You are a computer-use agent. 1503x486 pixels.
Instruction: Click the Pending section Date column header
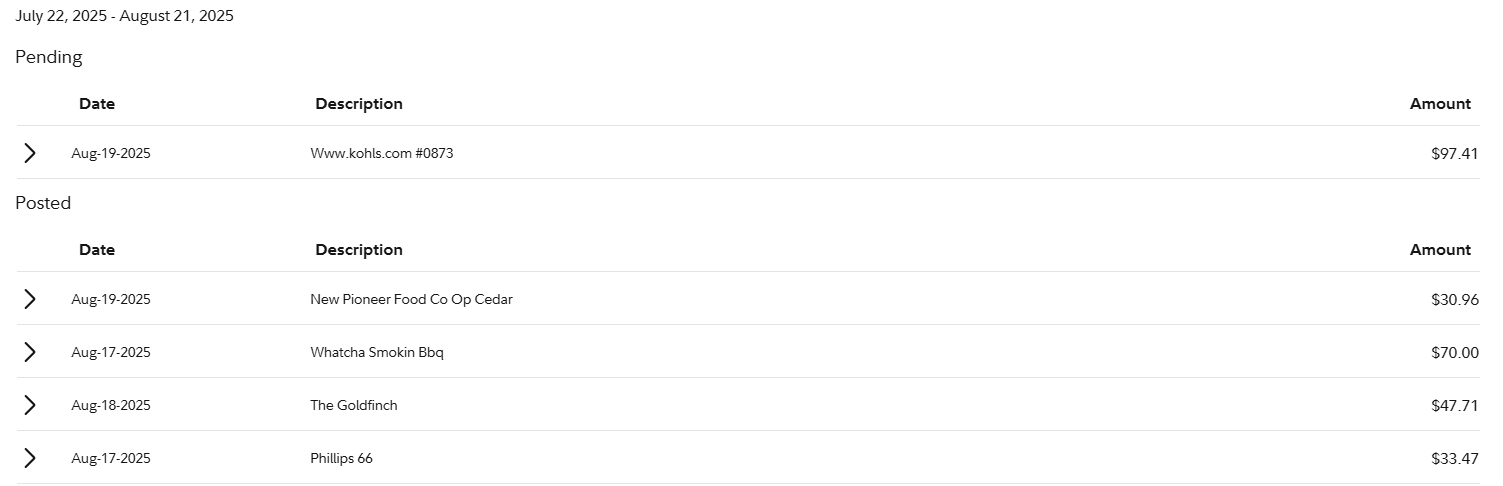97,103
